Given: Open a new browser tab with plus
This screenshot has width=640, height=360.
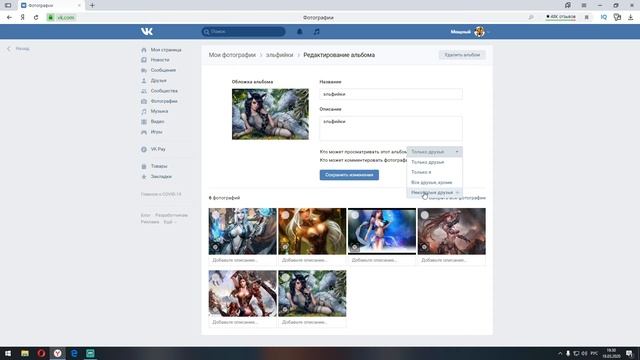Looking at the screenshot, I should (92, 5).
